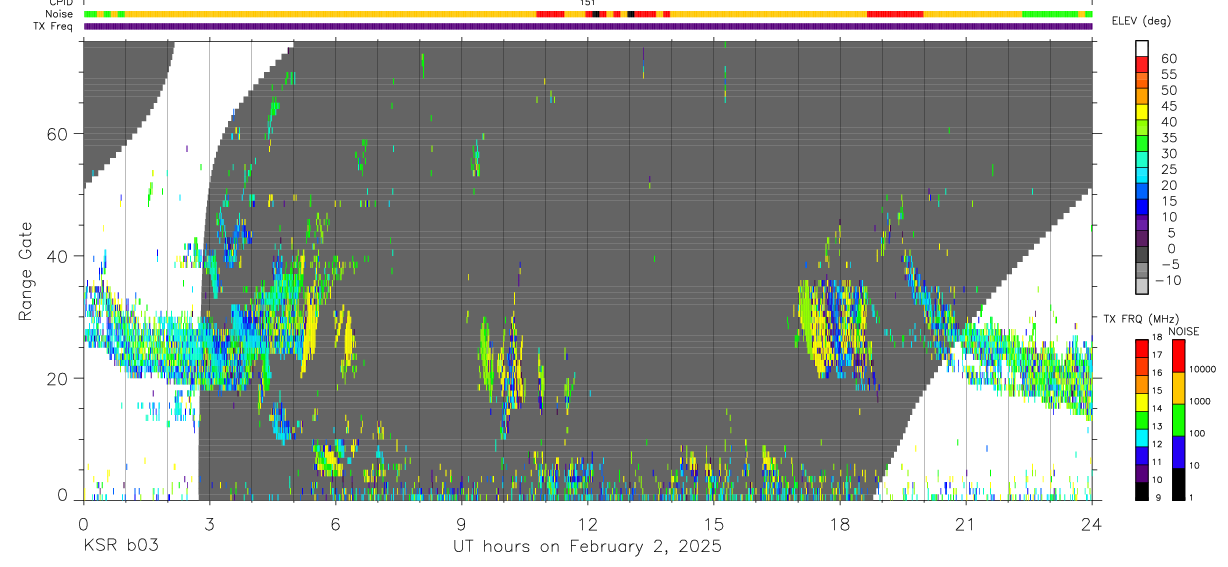Click time-axis tick label 3
Viewport: 1228px width, 567px height.
click(x=209, y=524)
